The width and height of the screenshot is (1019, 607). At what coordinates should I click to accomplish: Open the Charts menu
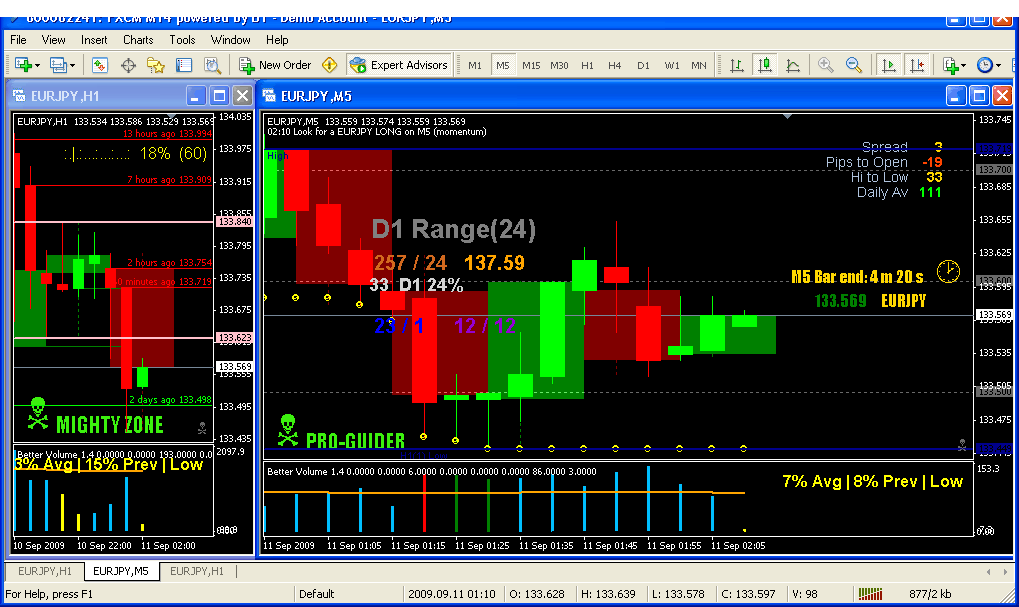[x=138, y=40]
